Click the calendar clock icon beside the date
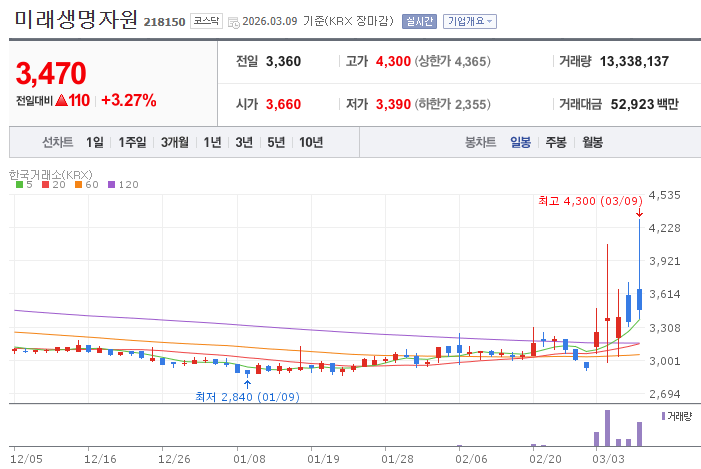This screenshot has width=701, height=469. click(234, 22)
